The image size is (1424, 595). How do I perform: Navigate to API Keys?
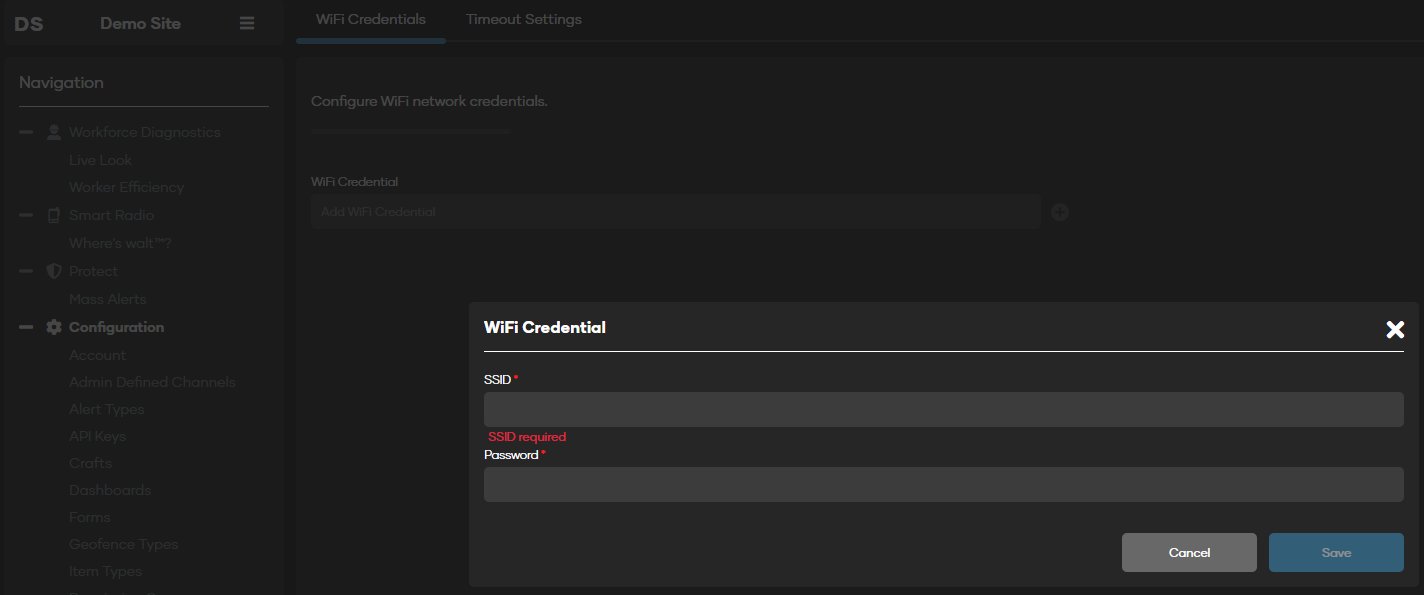tap(97, 435)
